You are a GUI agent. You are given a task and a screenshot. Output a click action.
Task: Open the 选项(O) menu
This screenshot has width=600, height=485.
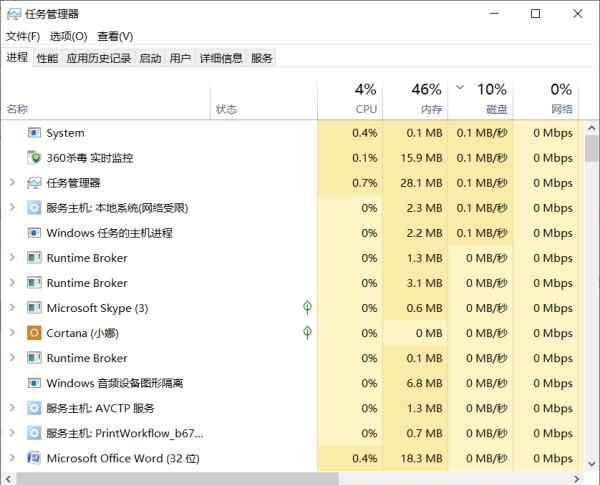pos(68,36)
